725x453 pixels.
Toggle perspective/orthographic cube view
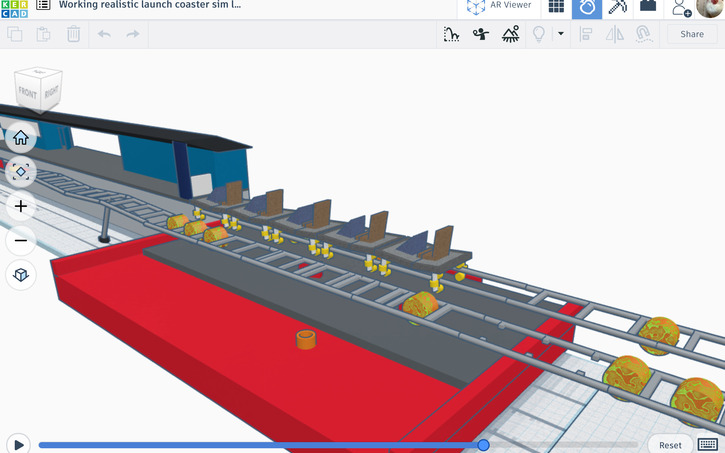21,275
